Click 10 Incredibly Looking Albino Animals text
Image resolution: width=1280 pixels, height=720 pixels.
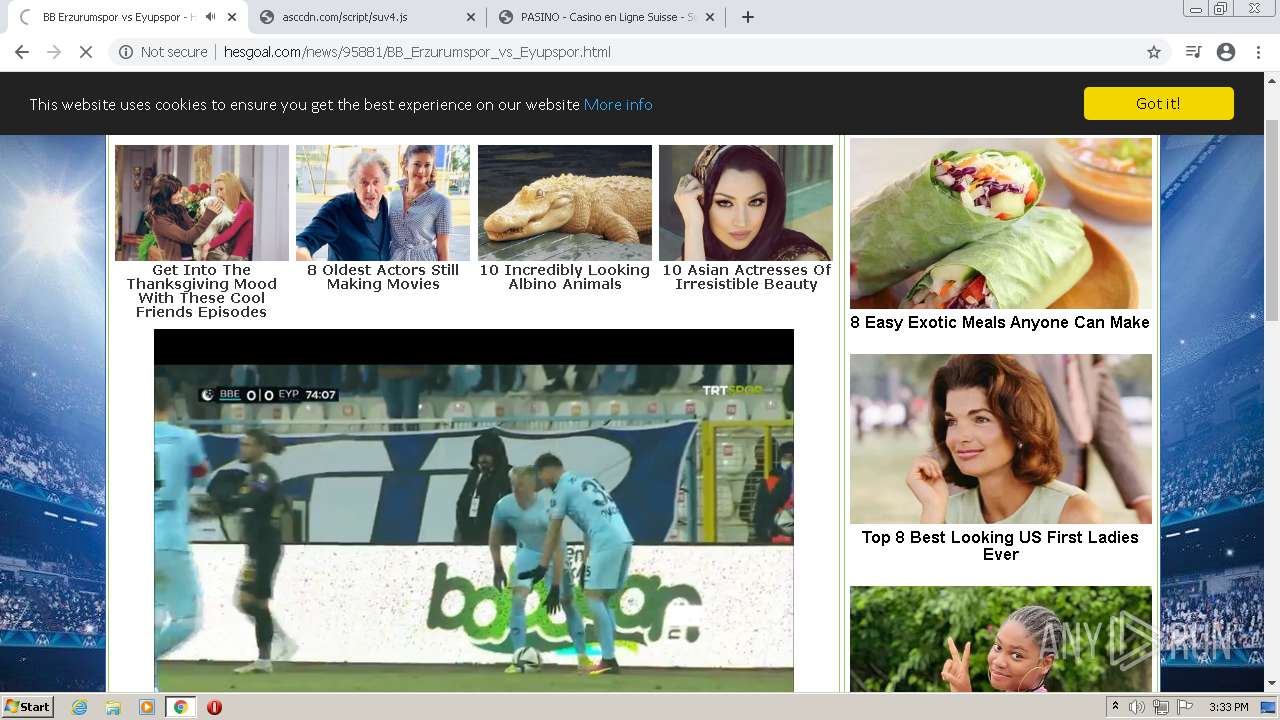point(565,277)
